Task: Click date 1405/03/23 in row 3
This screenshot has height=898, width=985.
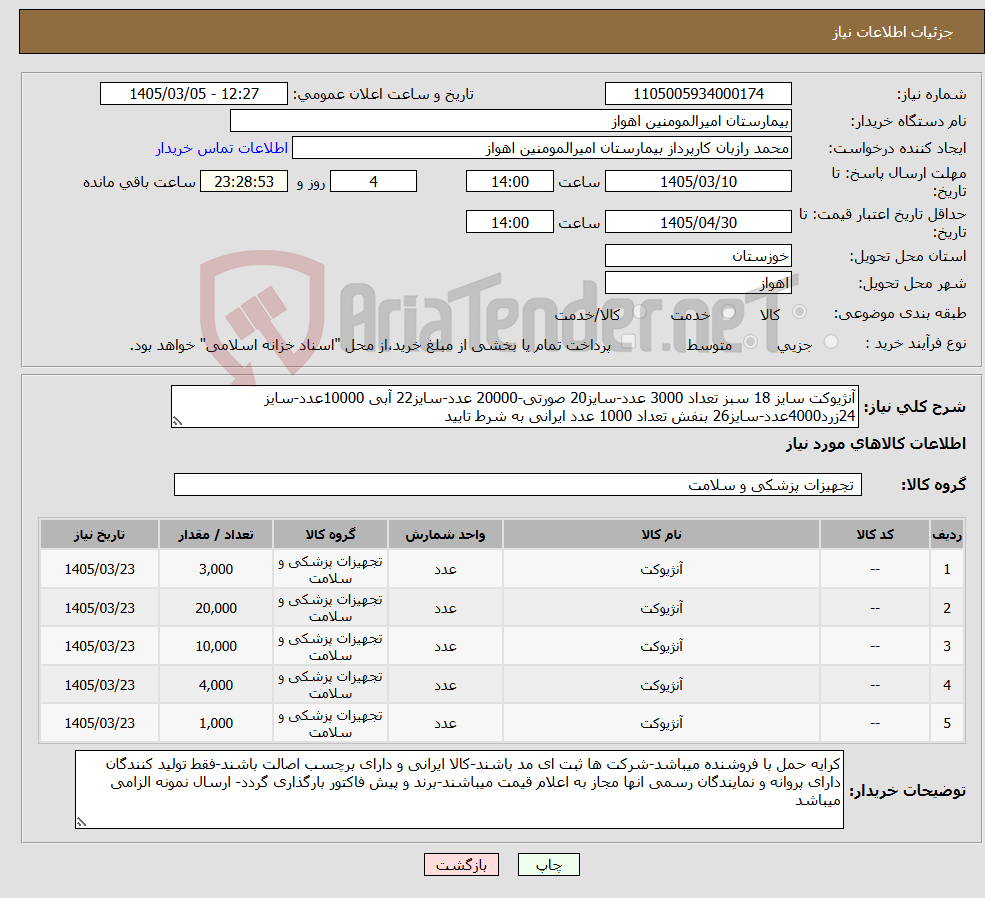Action: click(x=99, y=646)
